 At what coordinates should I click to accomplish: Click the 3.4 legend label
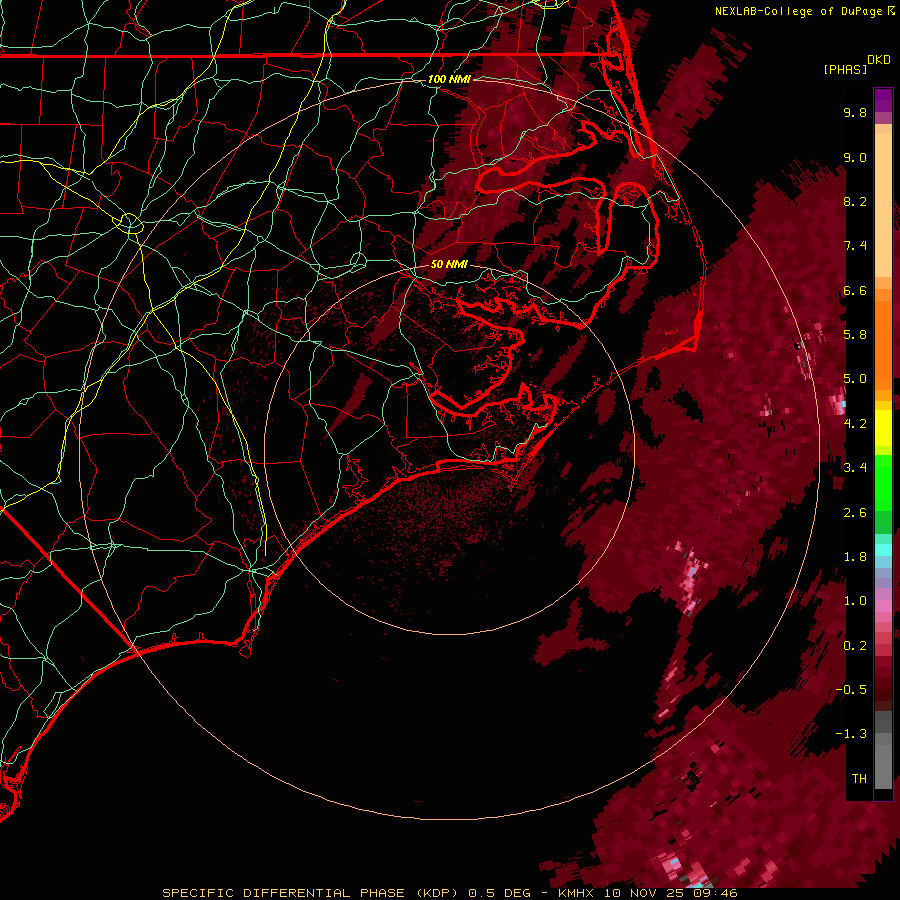pos(855,468)
